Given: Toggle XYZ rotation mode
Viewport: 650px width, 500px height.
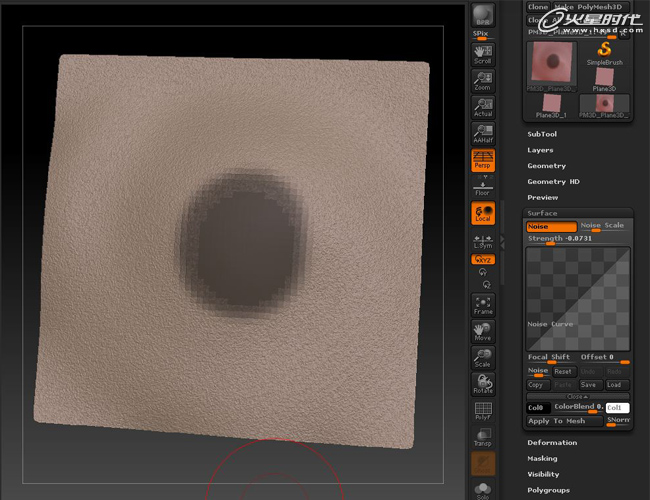Looking at the screenshot, I should pos(483,260).
